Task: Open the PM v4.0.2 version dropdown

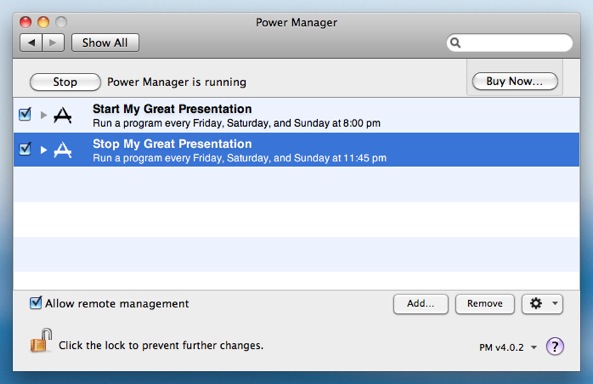Action: pyautogui.click(x=508, y=347)
